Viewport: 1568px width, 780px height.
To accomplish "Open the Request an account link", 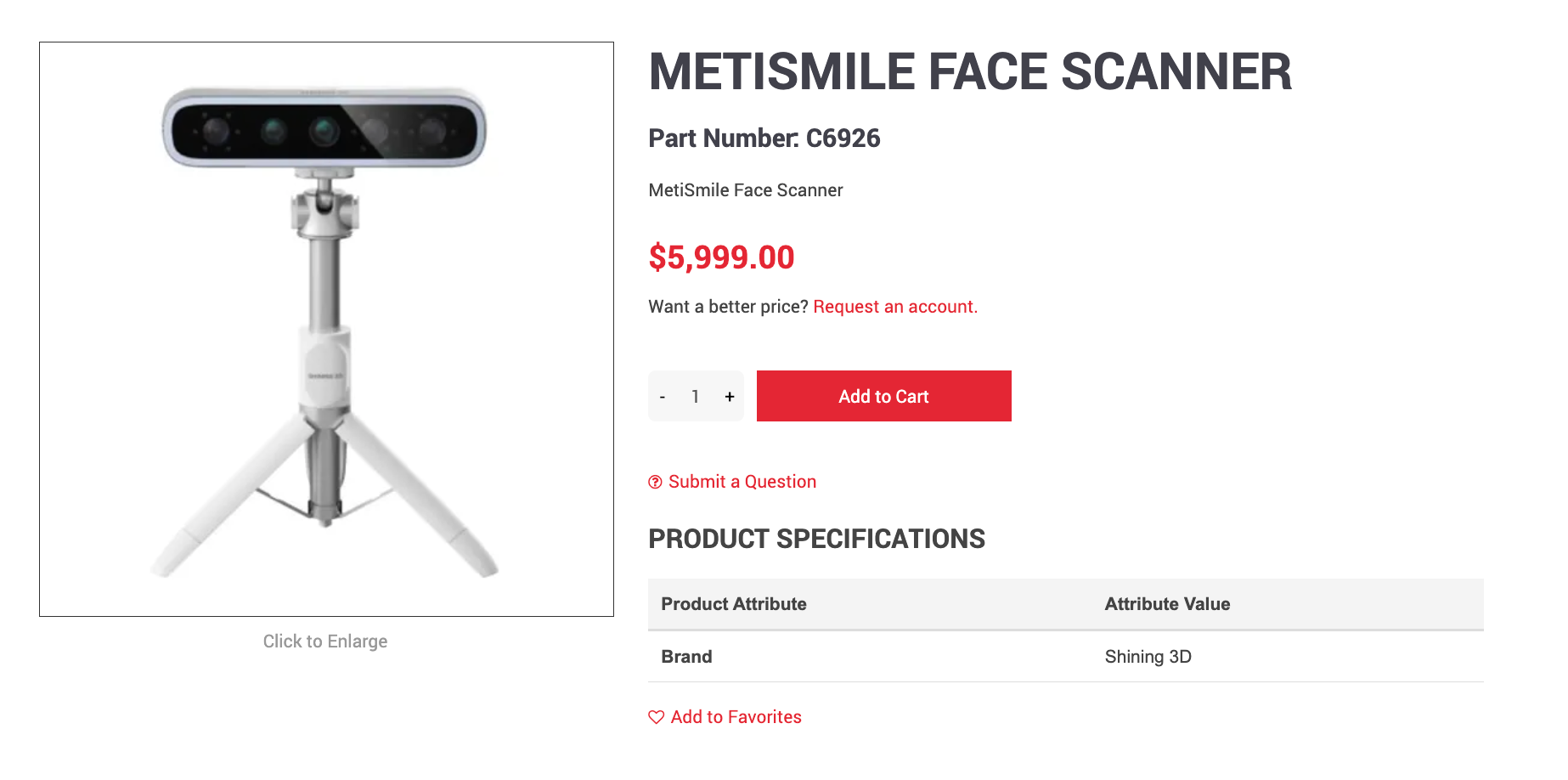I will (x=894, y=307).
